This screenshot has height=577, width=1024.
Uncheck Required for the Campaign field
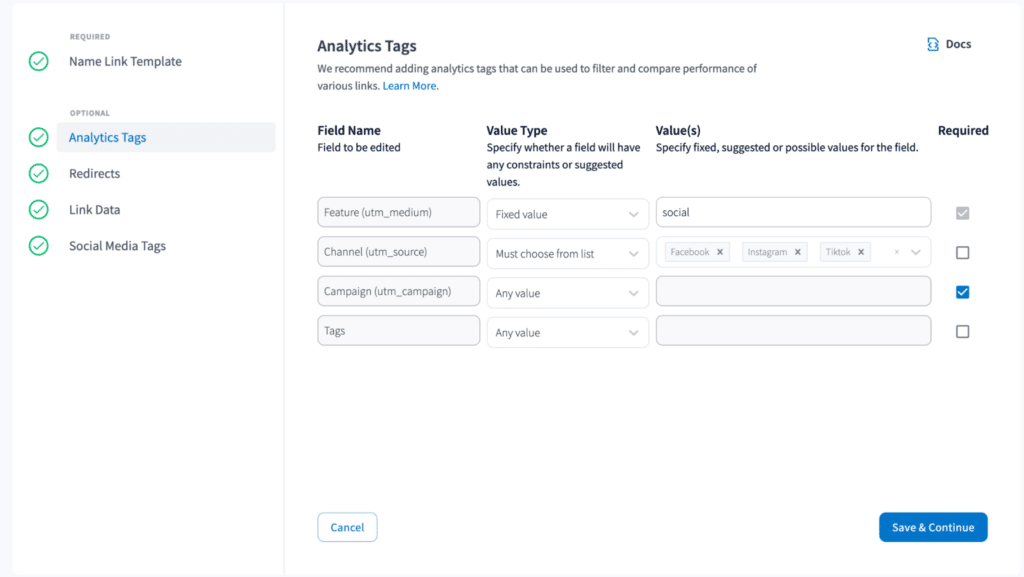(962, 291)
